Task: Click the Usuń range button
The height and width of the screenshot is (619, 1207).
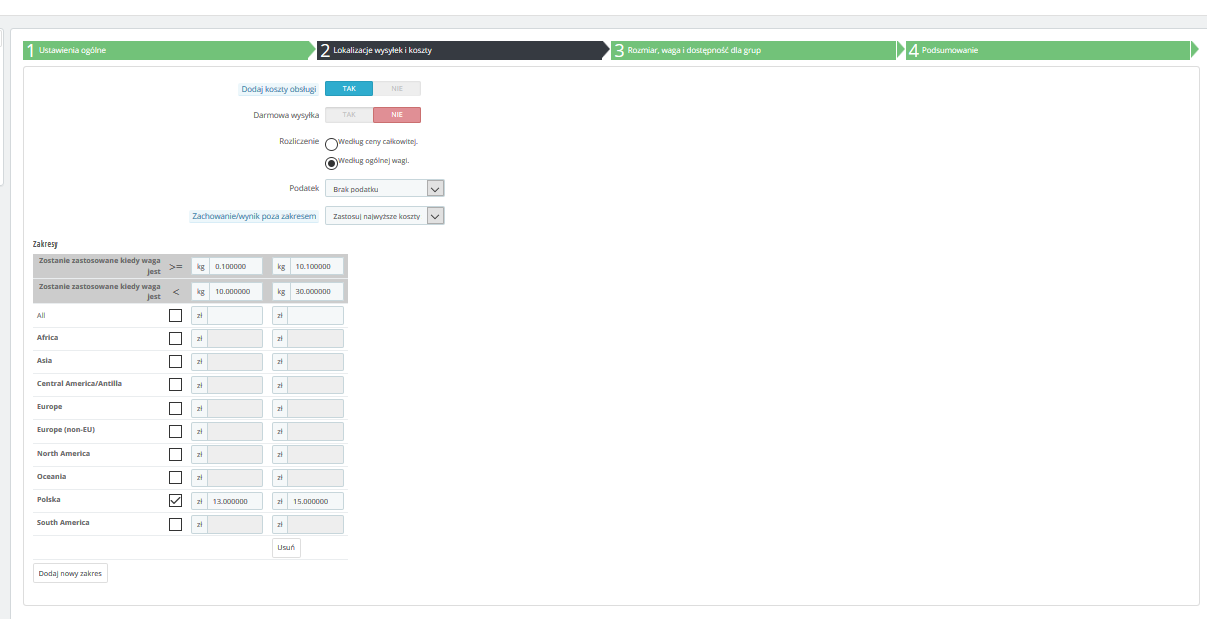Action: [x=286, y=548]
